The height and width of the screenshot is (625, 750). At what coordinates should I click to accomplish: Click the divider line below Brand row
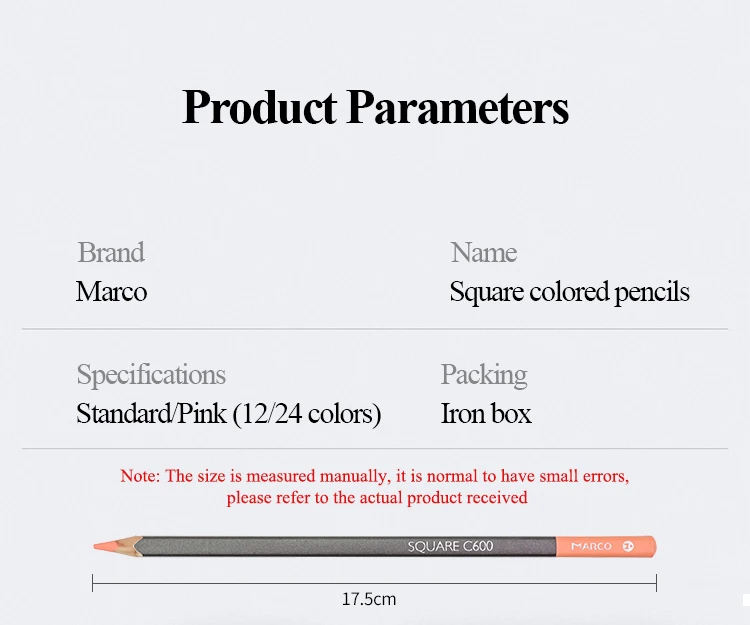(375, 329)
